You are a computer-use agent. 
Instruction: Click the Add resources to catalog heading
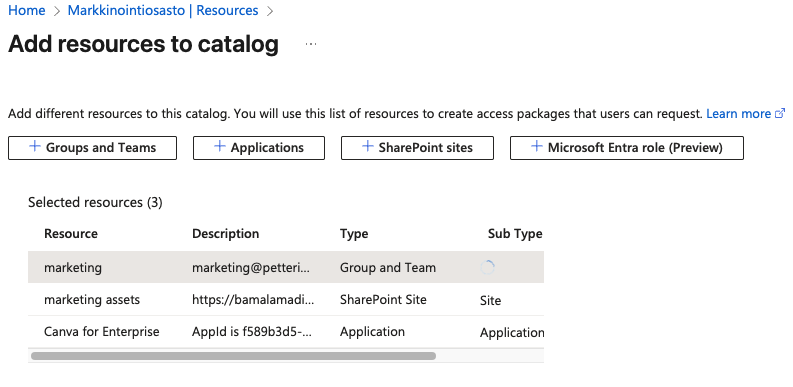(143, 44)
